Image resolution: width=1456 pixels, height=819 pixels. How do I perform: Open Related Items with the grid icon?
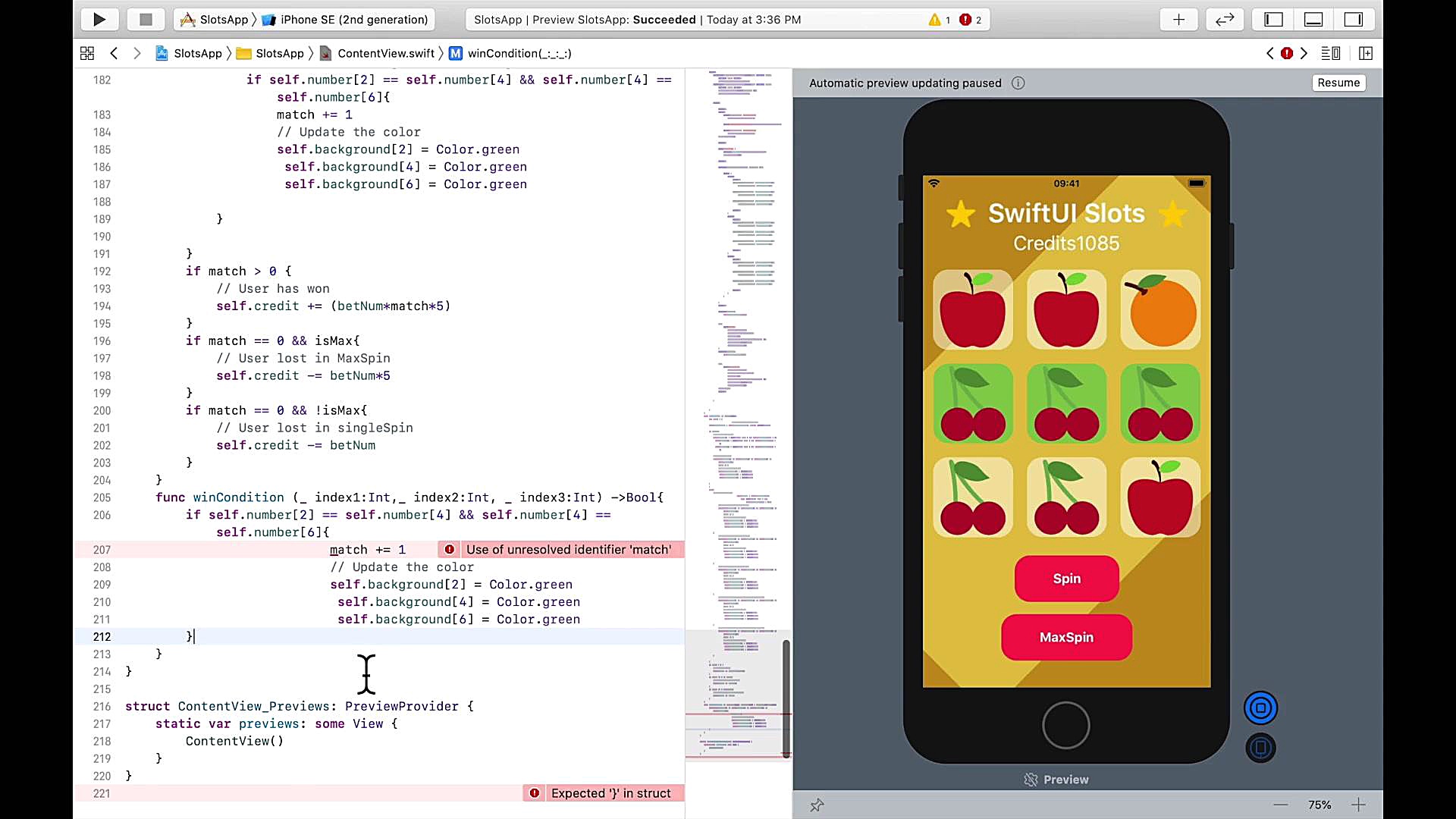[x=87, y=53]
